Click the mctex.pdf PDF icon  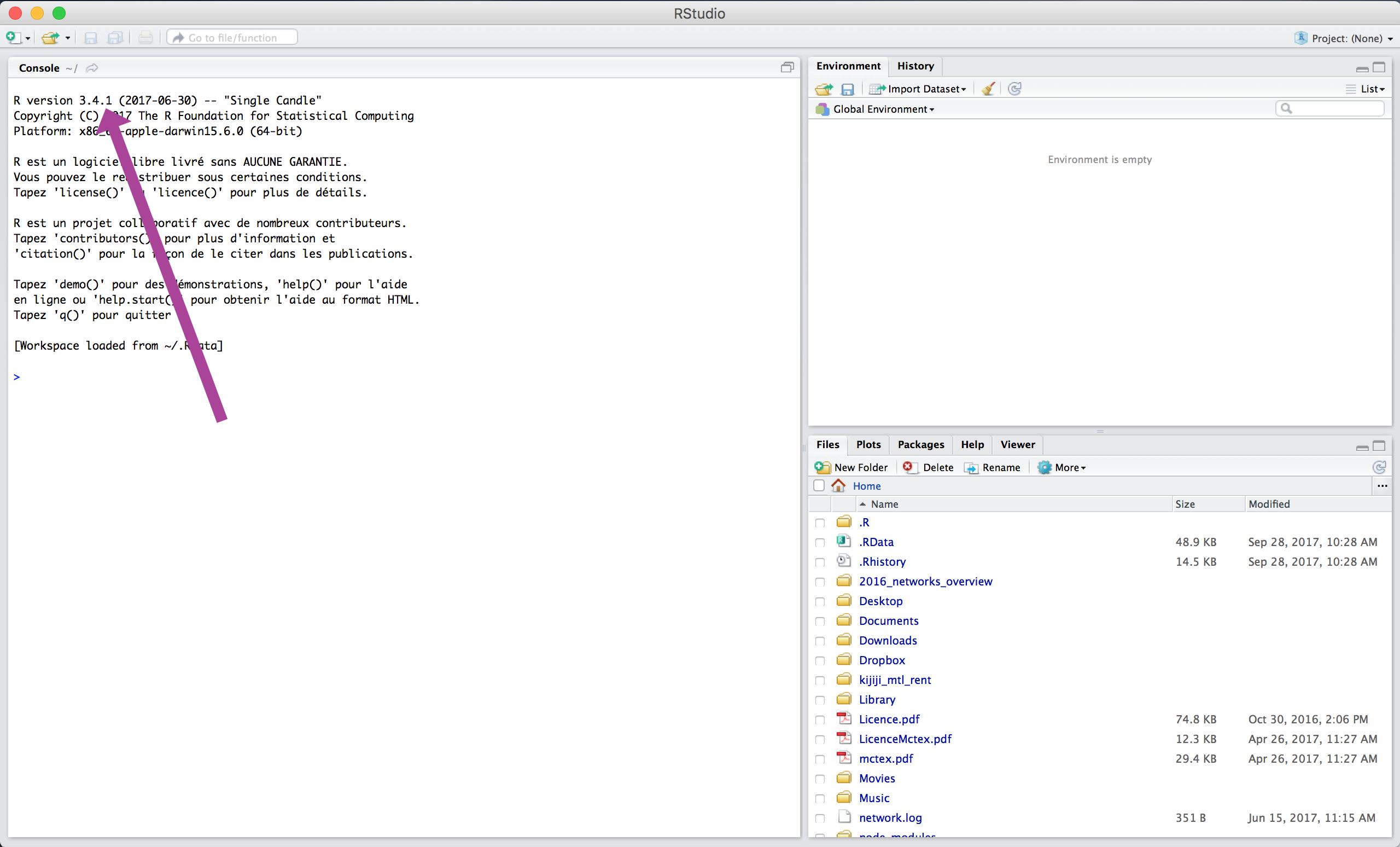[x=844, y=758]
